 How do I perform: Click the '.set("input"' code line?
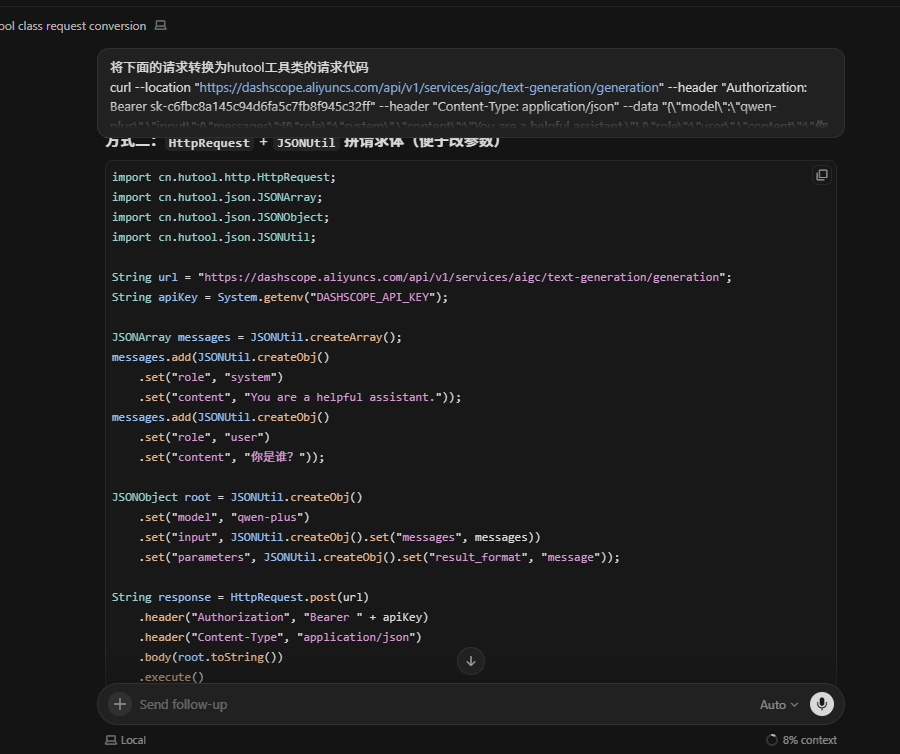[339, 538]
